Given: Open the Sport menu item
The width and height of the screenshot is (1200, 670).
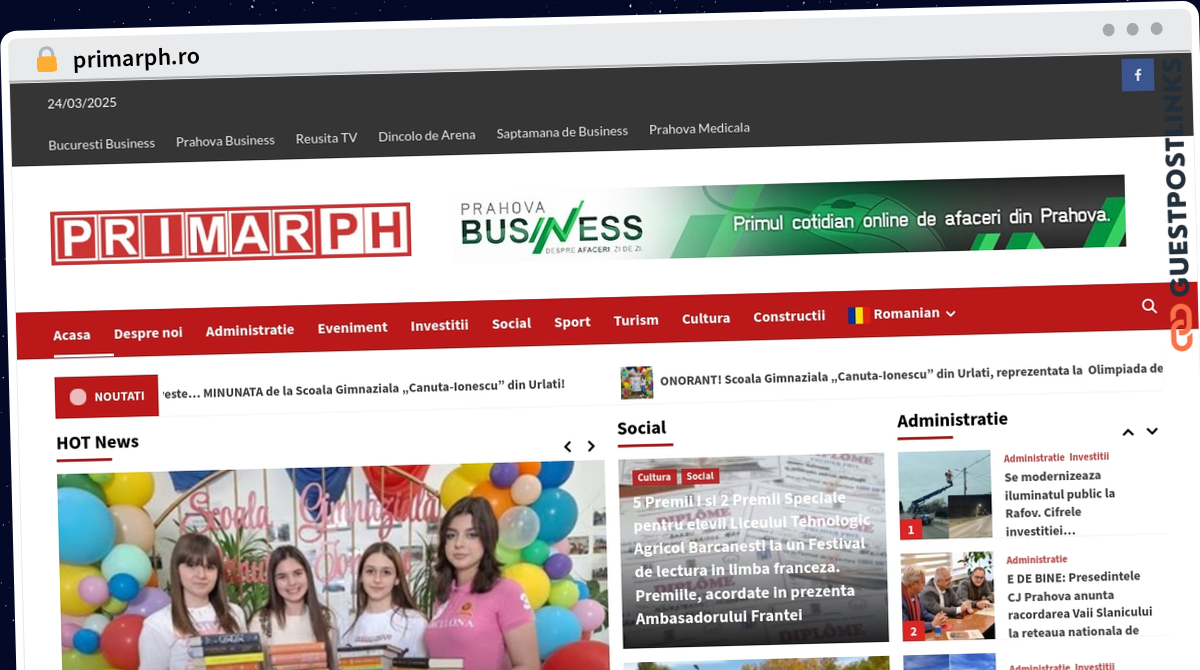Looking at the screenshot, I should coord(572,322).
